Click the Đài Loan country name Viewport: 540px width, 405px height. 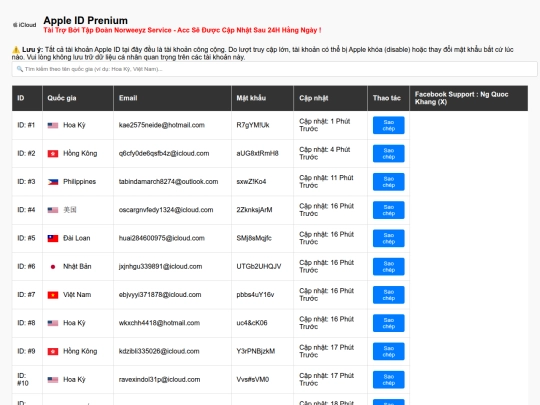(76, 238)
